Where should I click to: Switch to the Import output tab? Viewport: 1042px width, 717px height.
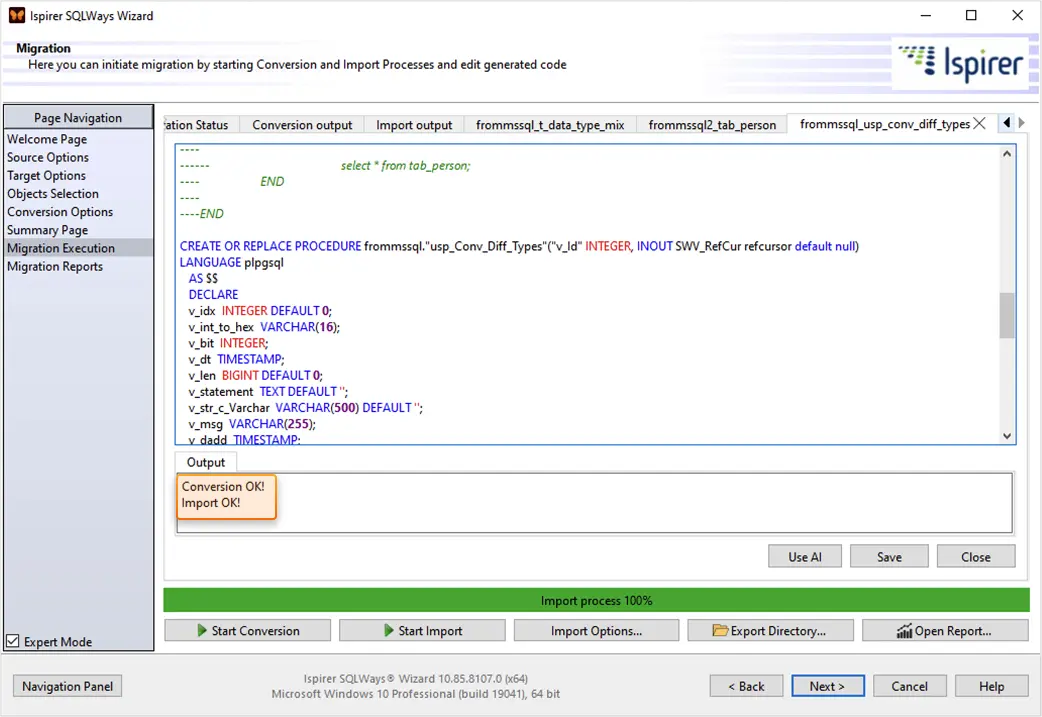(x=414, y=125)
